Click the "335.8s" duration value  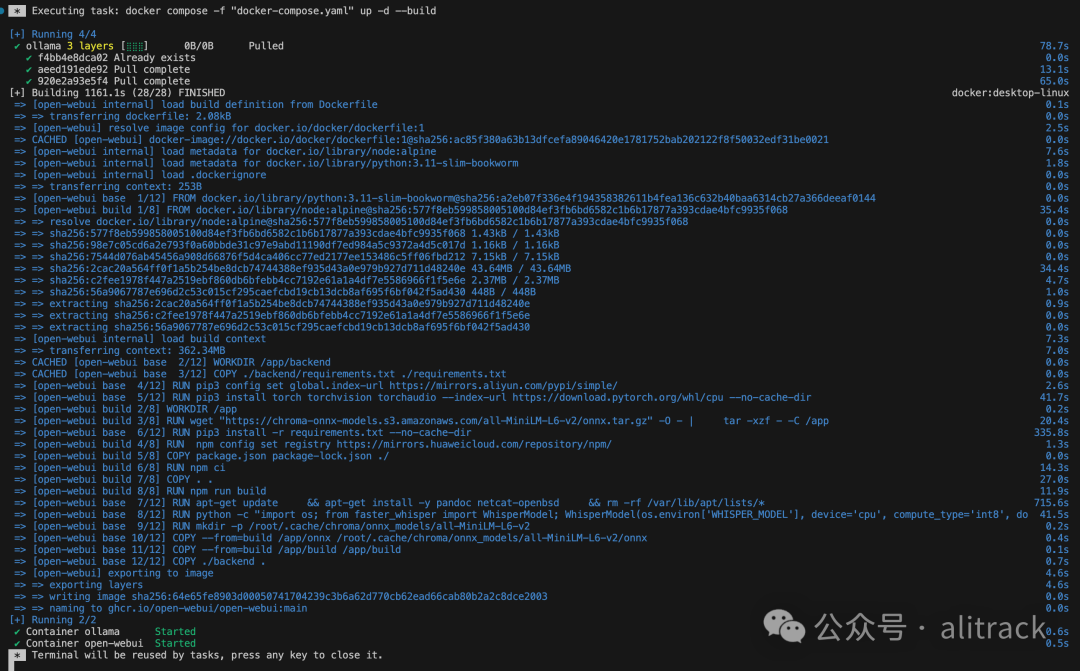(1051, 432)
